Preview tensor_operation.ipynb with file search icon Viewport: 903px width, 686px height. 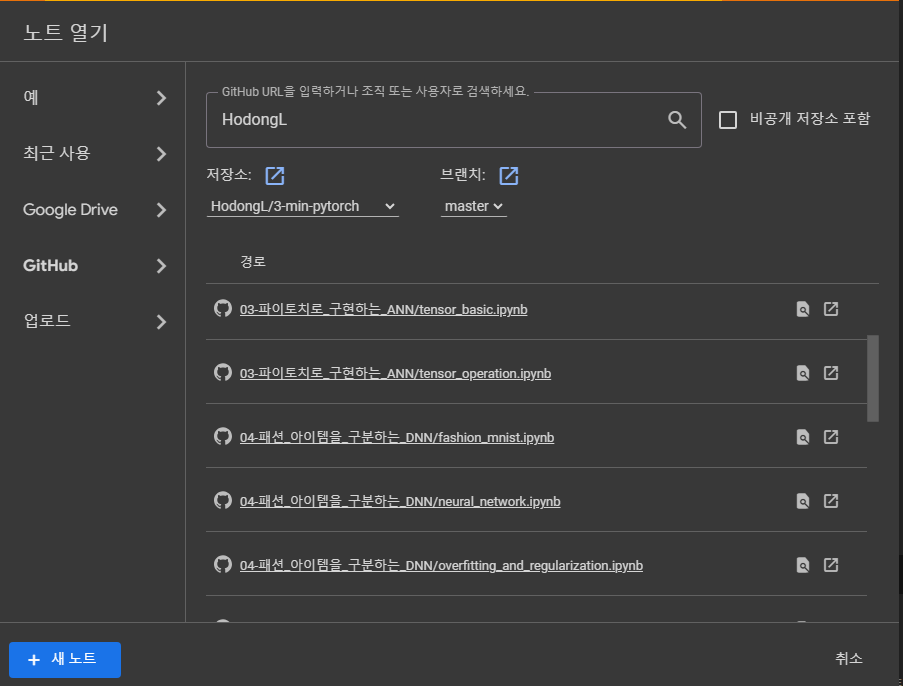(x=803, y=373)
